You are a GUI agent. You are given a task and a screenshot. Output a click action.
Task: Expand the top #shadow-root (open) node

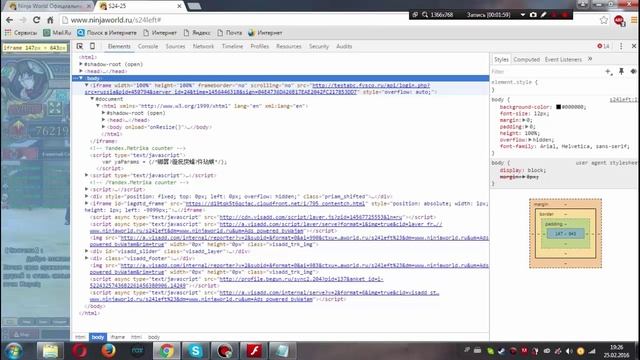(x=81, y=64)
